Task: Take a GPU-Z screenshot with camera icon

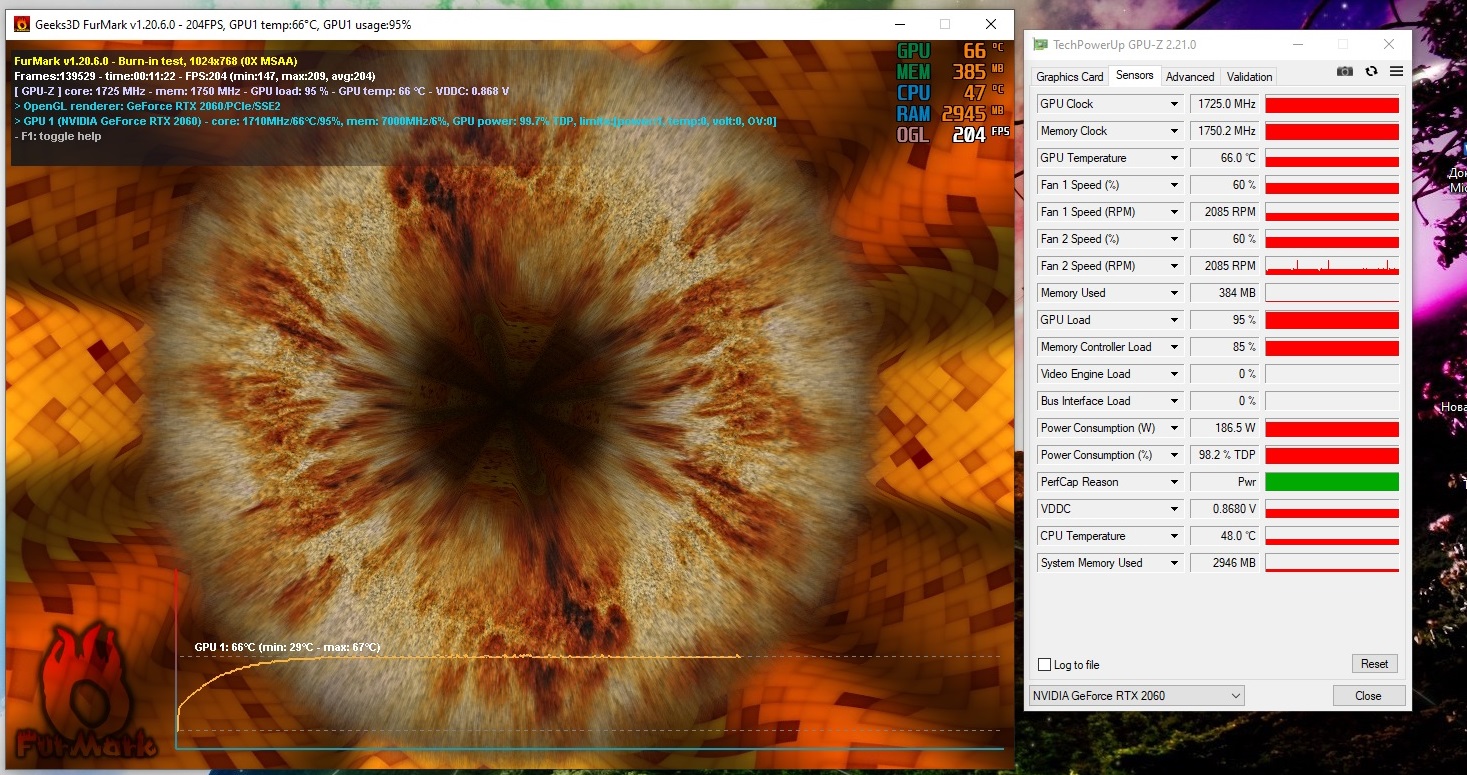Action: (1345, 71)
